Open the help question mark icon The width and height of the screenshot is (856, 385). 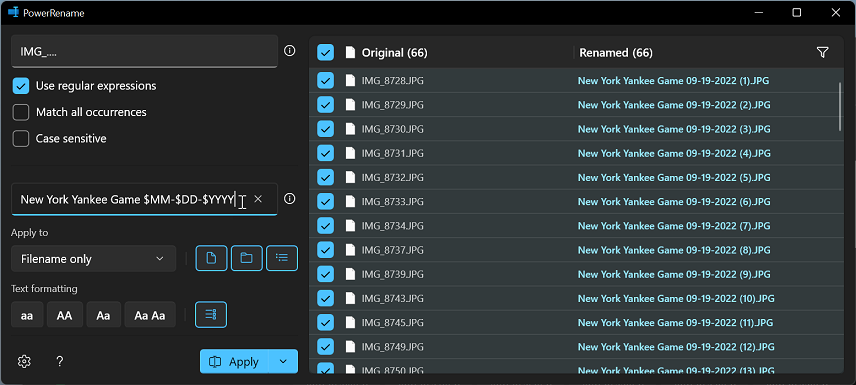[60, 362]
